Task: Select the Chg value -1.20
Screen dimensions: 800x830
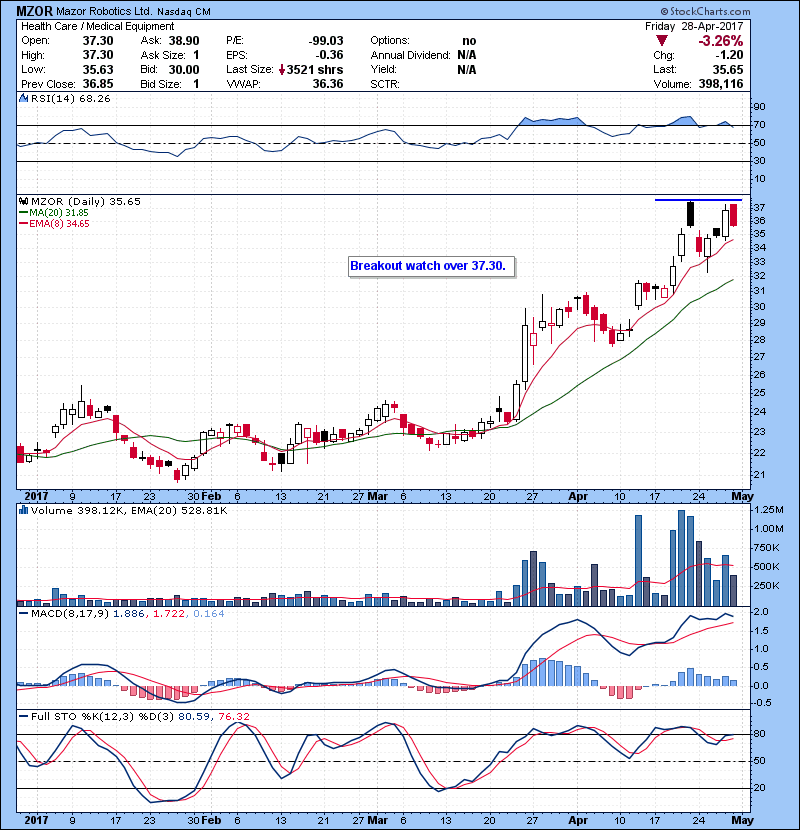Action: [x=729, y=55]
